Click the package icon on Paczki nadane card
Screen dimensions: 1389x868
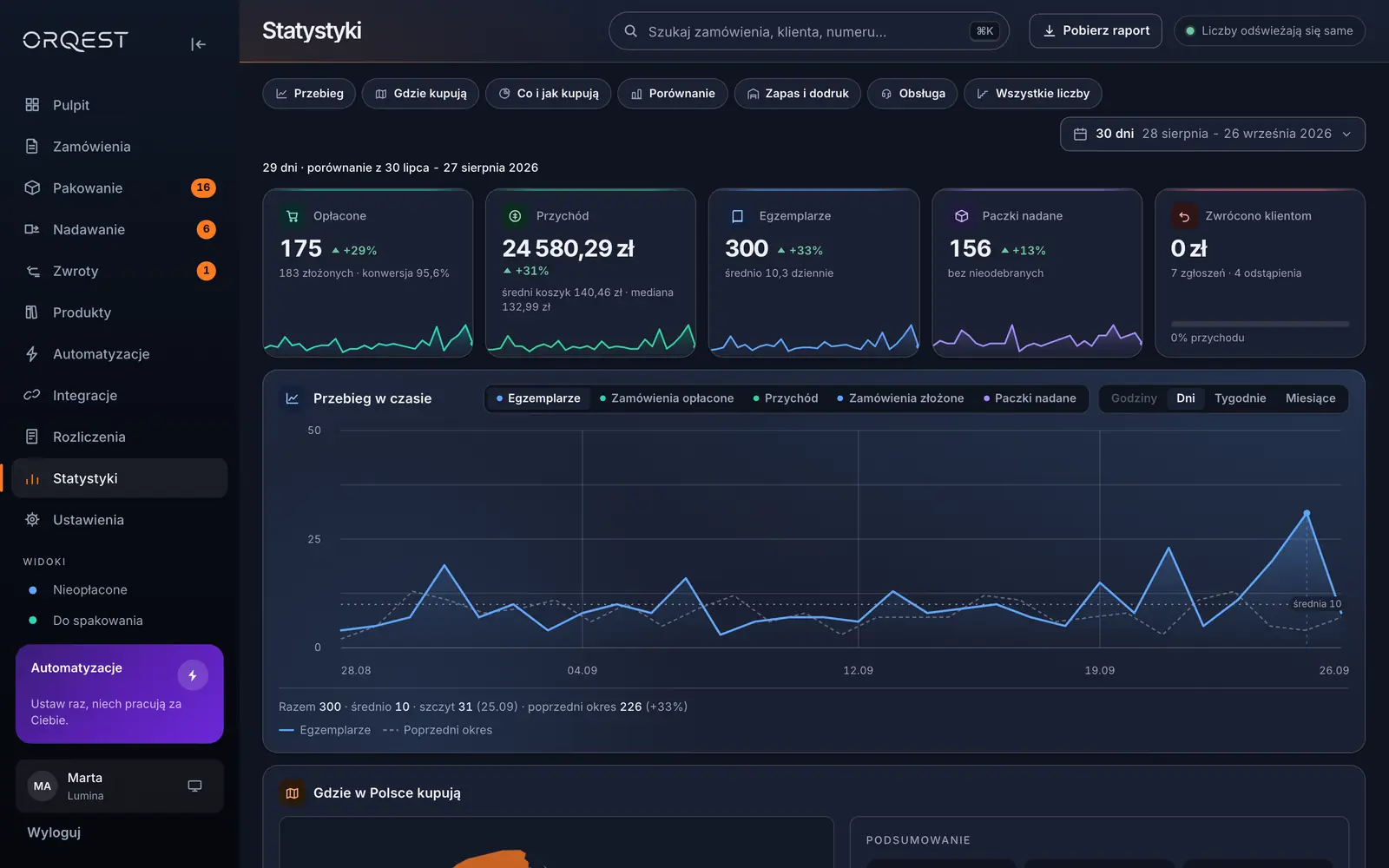(x=961, y=216)
